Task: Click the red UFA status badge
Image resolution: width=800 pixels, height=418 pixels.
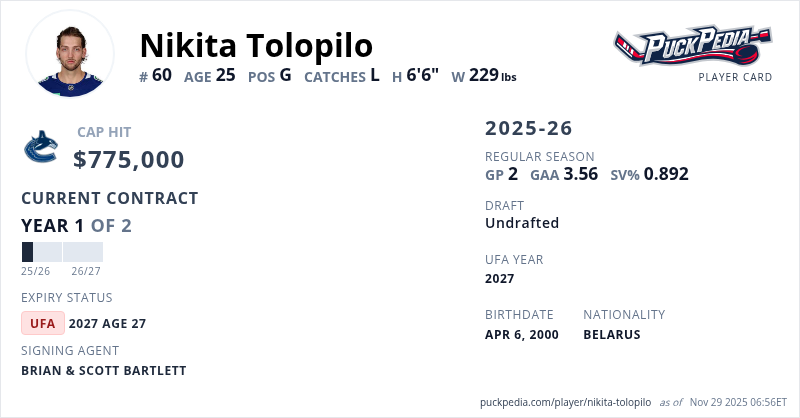Action: pos(43,323)
